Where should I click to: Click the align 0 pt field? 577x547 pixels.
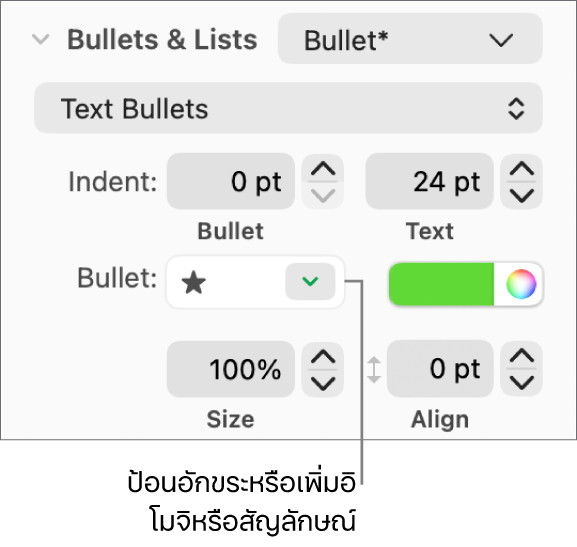440,368
